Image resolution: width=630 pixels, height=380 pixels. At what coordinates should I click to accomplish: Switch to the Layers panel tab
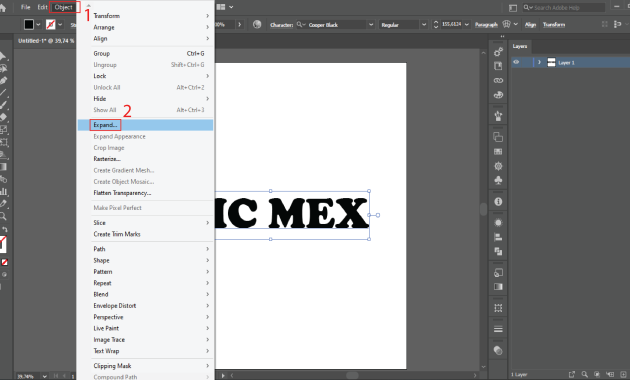[520, 46]
